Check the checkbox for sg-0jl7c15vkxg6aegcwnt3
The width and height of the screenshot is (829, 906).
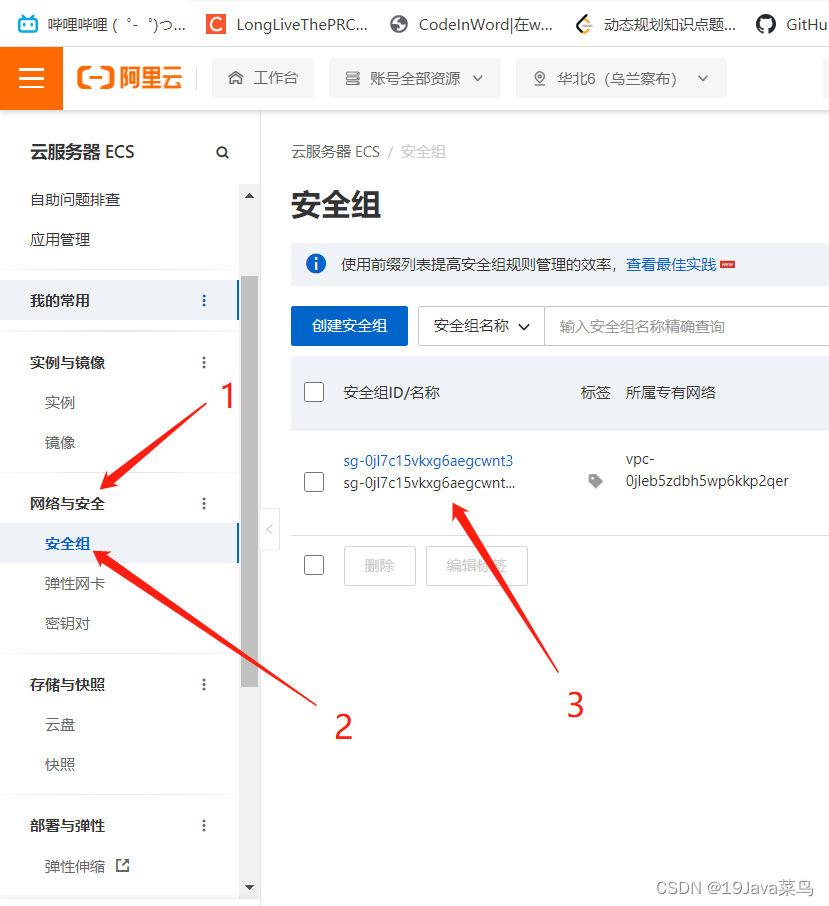click(x=314, y=481)
